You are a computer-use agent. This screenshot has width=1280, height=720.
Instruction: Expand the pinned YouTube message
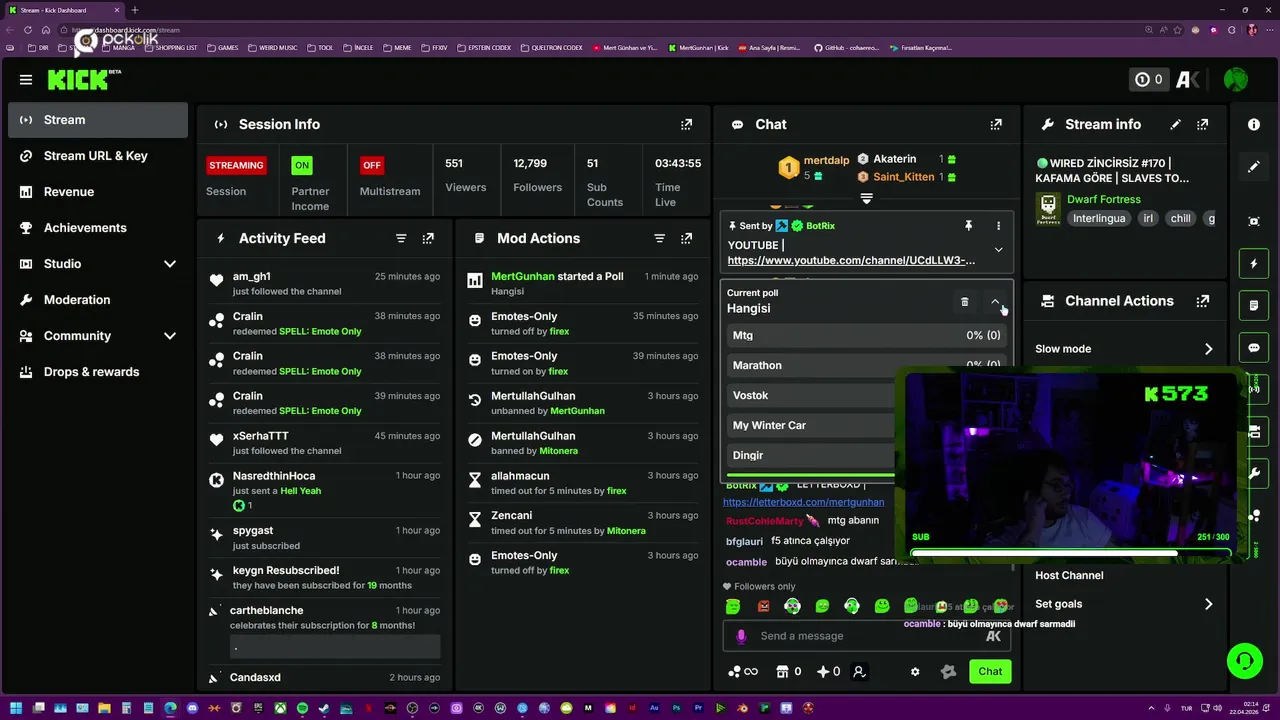coord(998,249)
